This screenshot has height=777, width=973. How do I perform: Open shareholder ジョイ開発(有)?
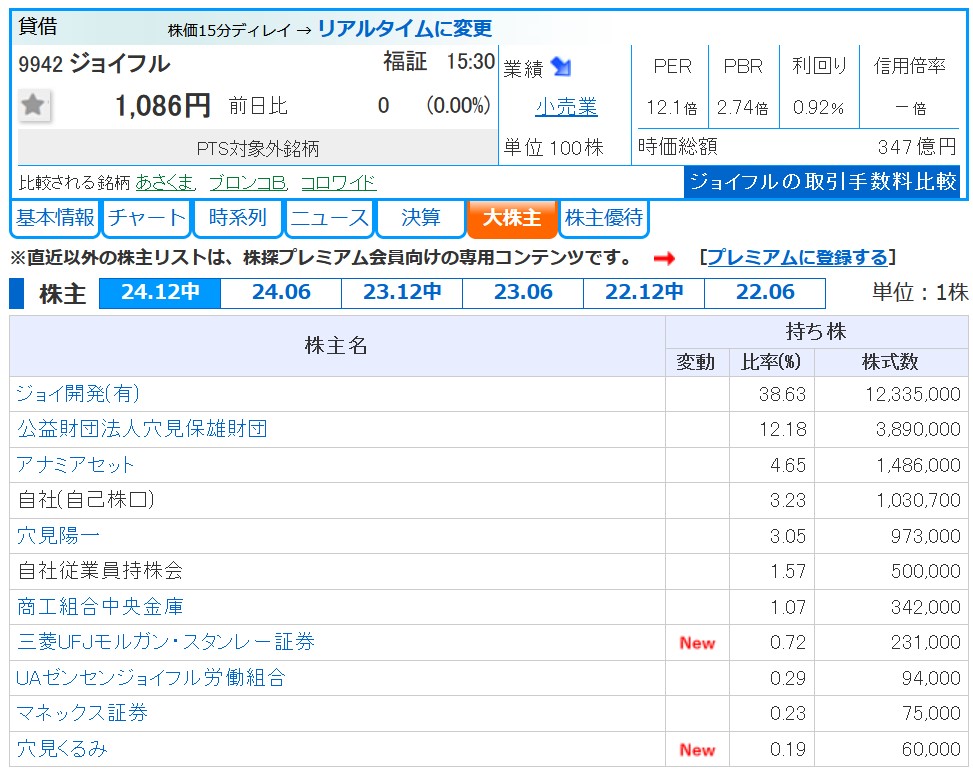78,393
